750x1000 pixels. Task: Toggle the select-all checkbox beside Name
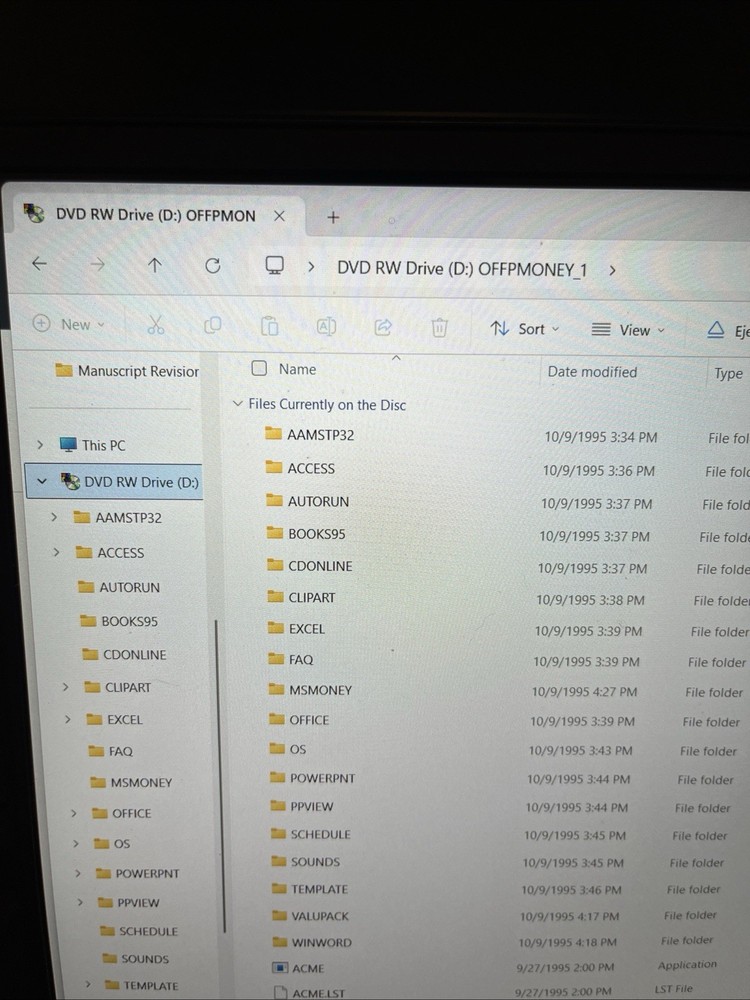[259, 368]
